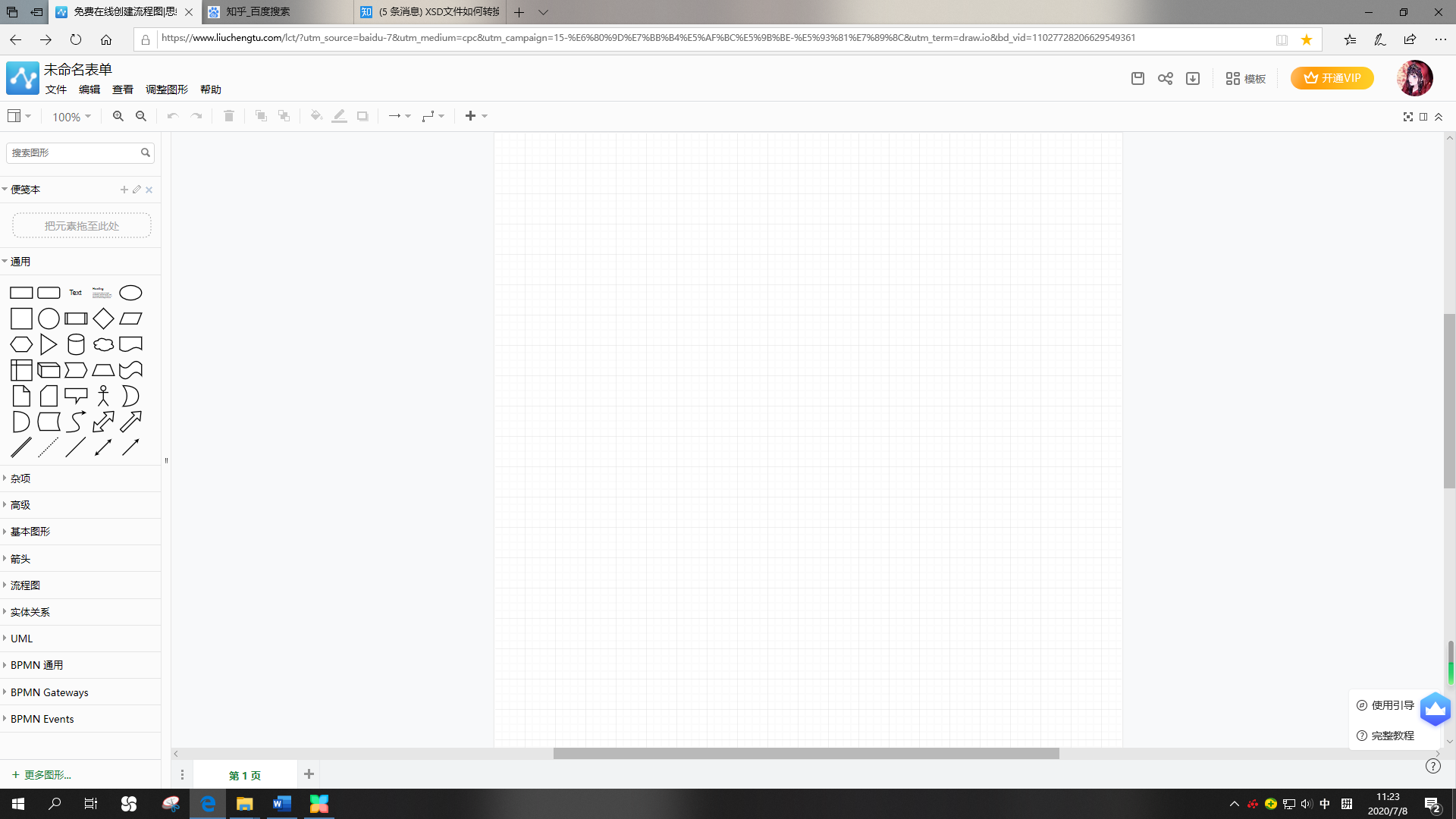Click the 开通VIP button

click(1332, 78)
